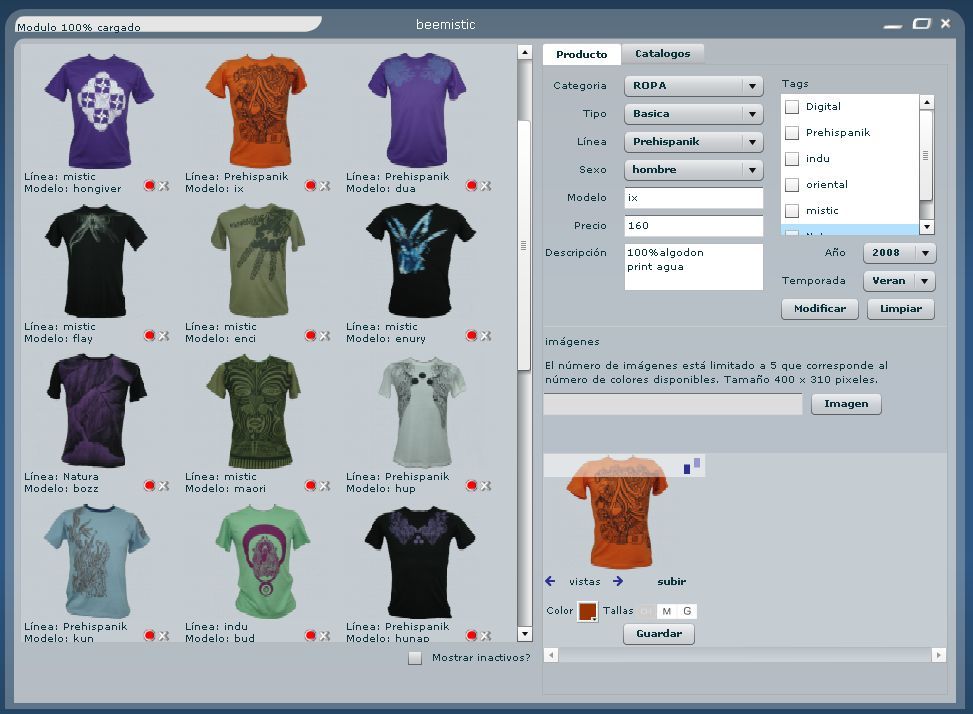Switch to the Producto tab
This screenshot has width=973, height=714.
tap(581, 54)
